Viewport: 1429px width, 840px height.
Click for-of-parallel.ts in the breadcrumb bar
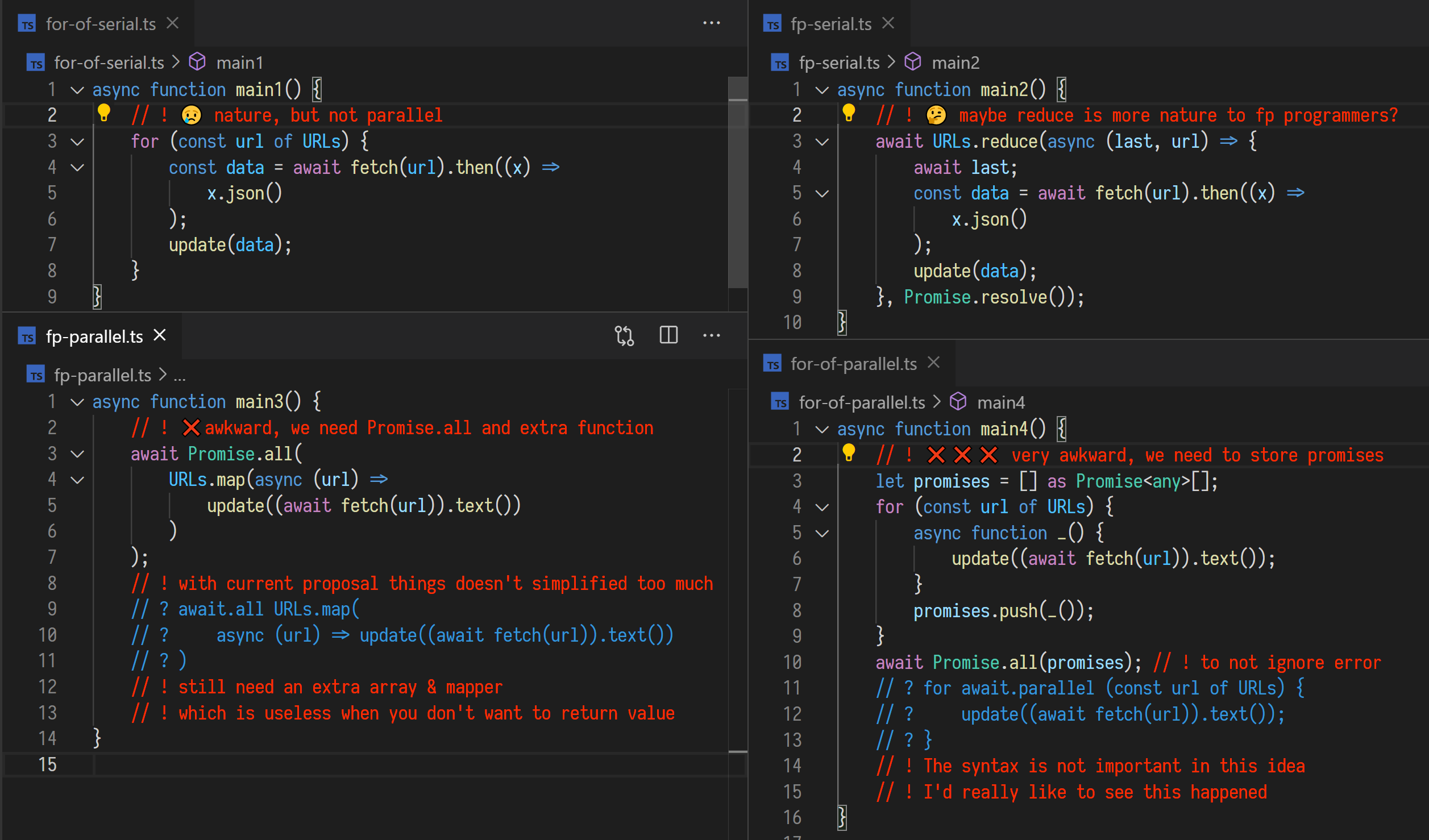click(862, 402)
